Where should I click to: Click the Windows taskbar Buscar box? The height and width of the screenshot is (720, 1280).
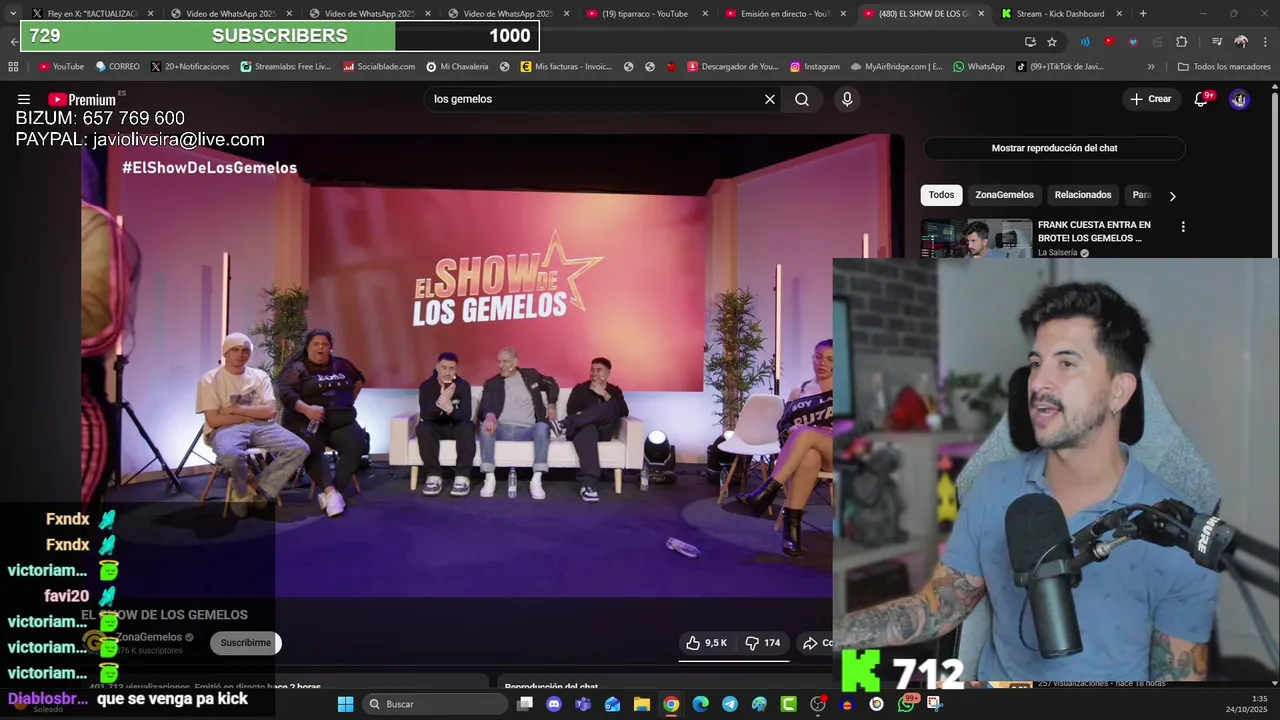coord(433,704)
